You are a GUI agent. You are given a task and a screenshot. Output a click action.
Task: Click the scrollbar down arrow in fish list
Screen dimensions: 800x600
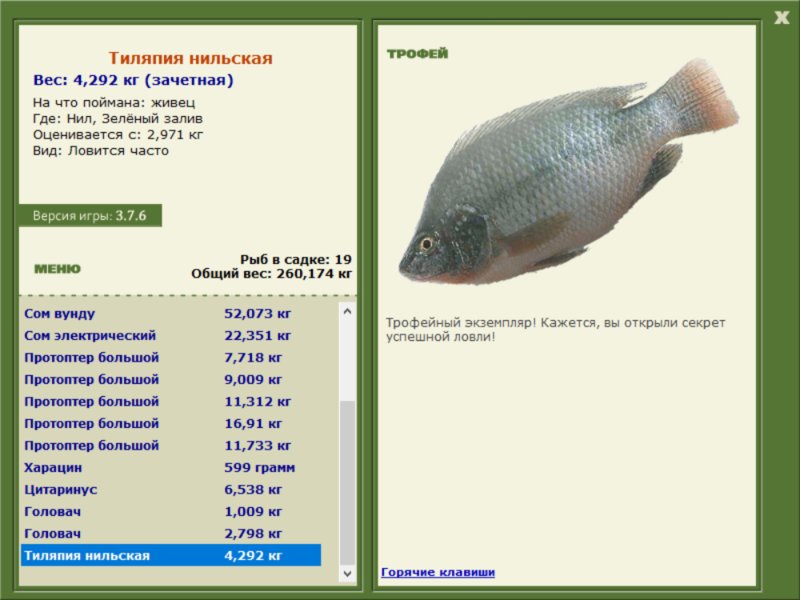click(x=347, y=574)
